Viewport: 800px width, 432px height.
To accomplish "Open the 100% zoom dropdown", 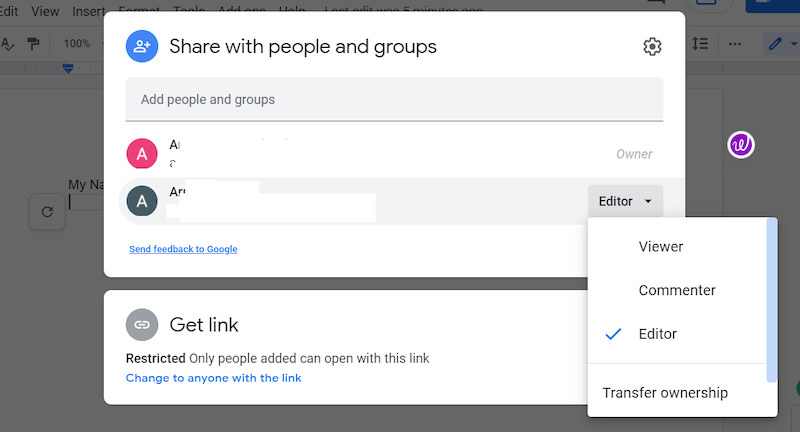I will (x=81, y=44).
